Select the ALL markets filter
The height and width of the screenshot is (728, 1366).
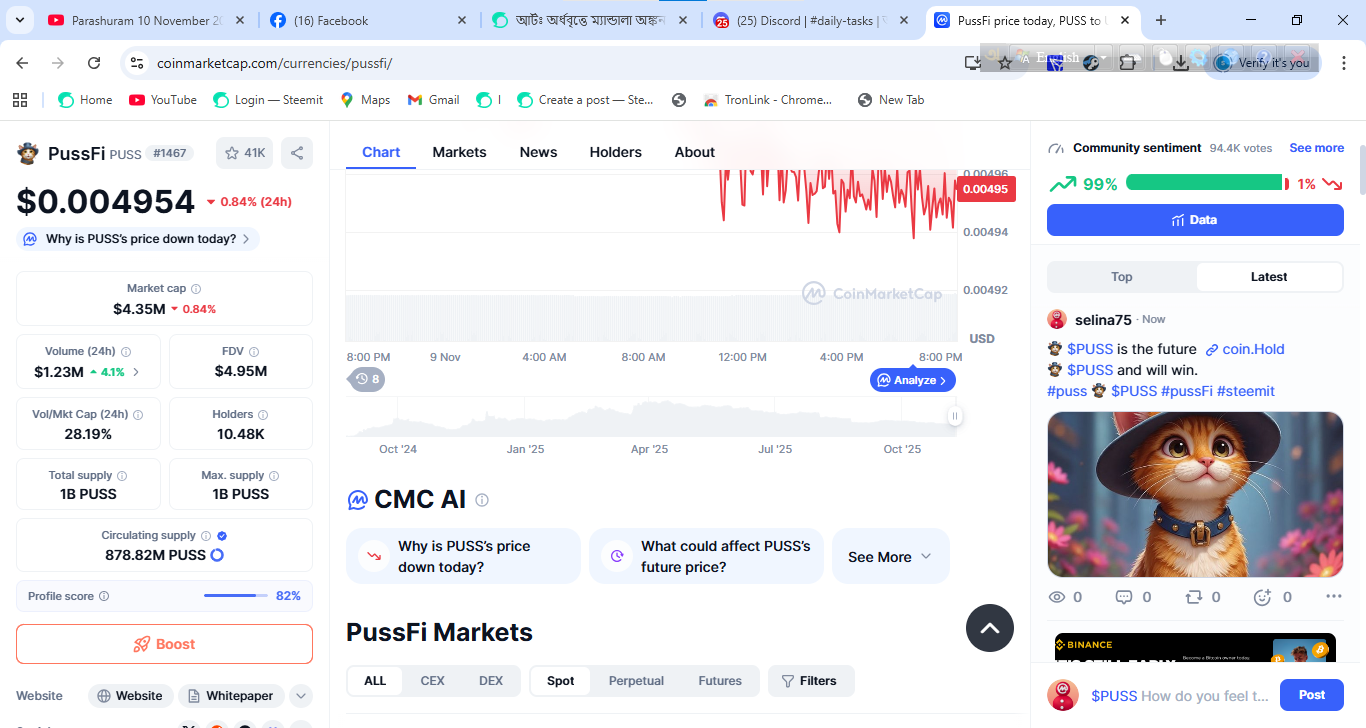(x=375, y=681)
